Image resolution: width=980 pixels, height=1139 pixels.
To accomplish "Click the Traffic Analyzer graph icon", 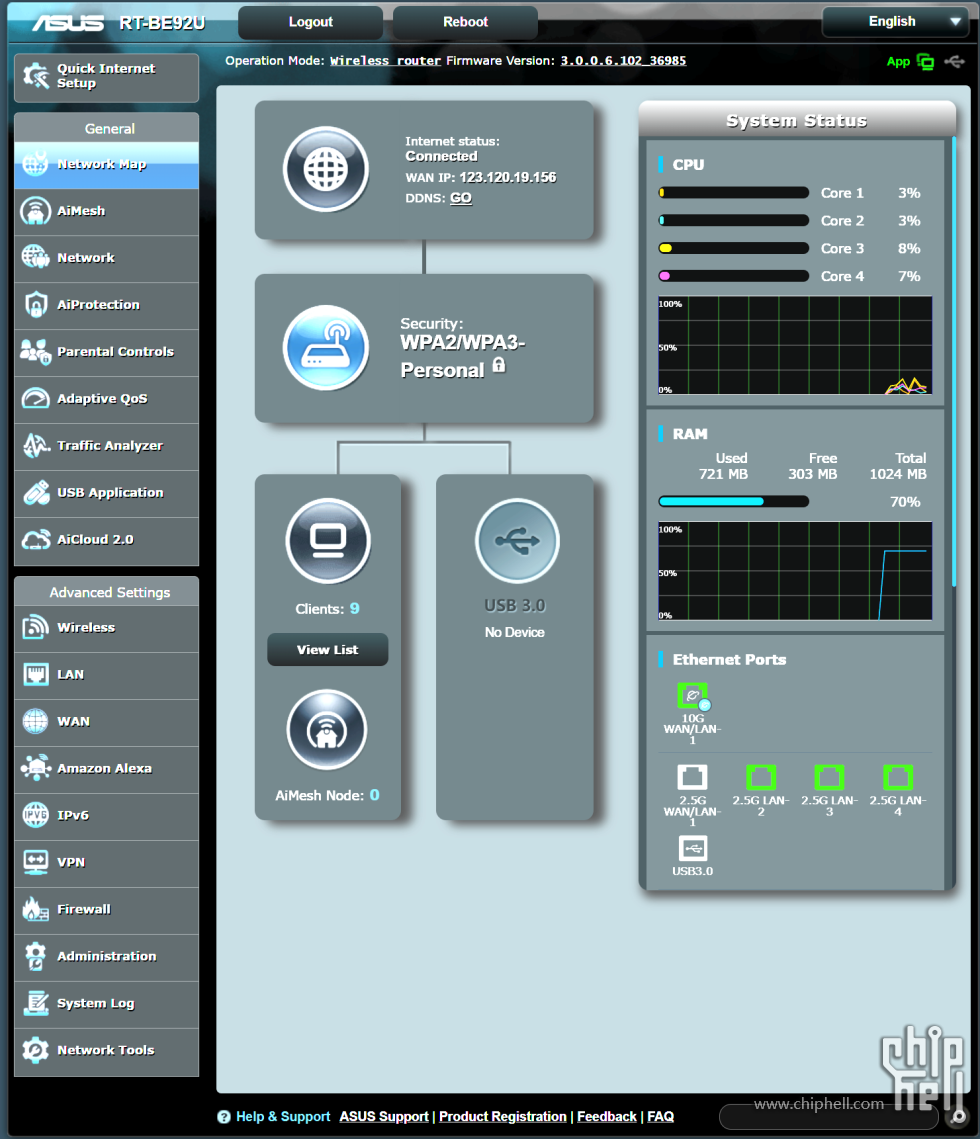I will 36,446.
